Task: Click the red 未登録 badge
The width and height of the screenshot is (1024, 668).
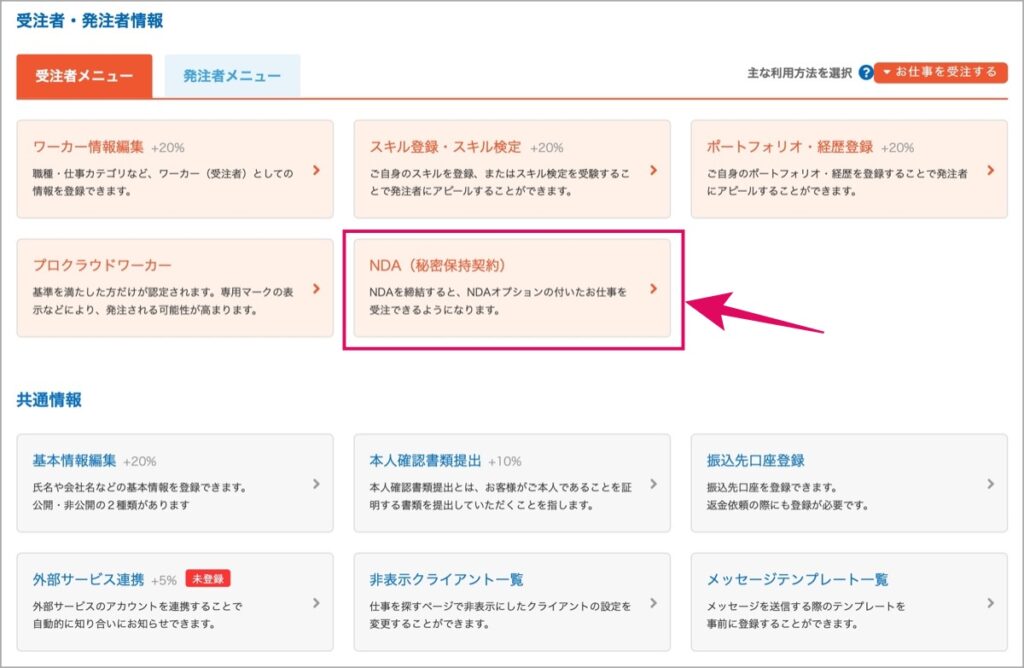Action: coord(208,579)
